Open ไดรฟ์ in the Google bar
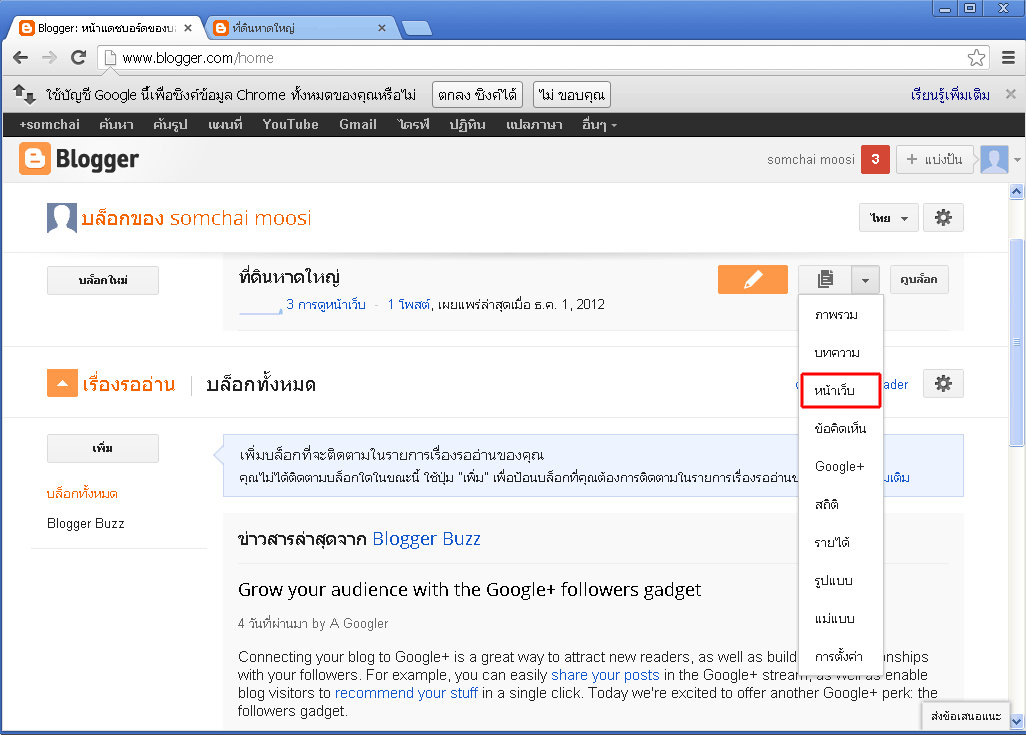The height and width of the screenshot is (735, 1026). click(414, 124)
